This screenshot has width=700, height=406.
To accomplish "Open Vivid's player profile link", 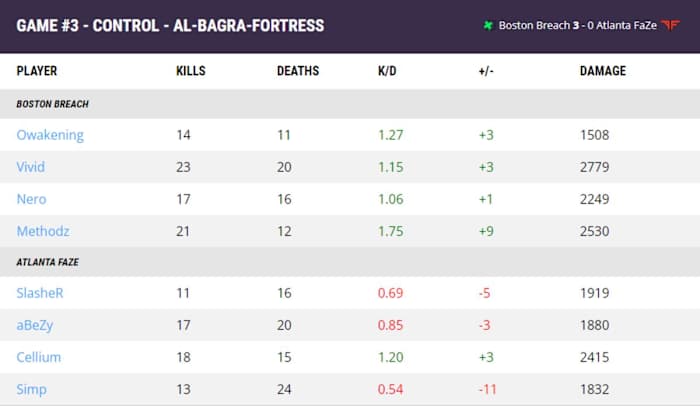I will 32,167.
